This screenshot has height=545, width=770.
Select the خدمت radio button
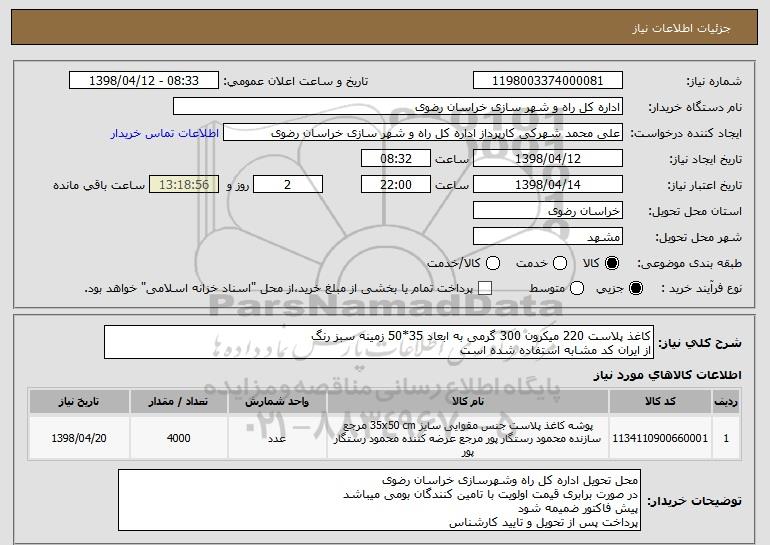[560, 263]
